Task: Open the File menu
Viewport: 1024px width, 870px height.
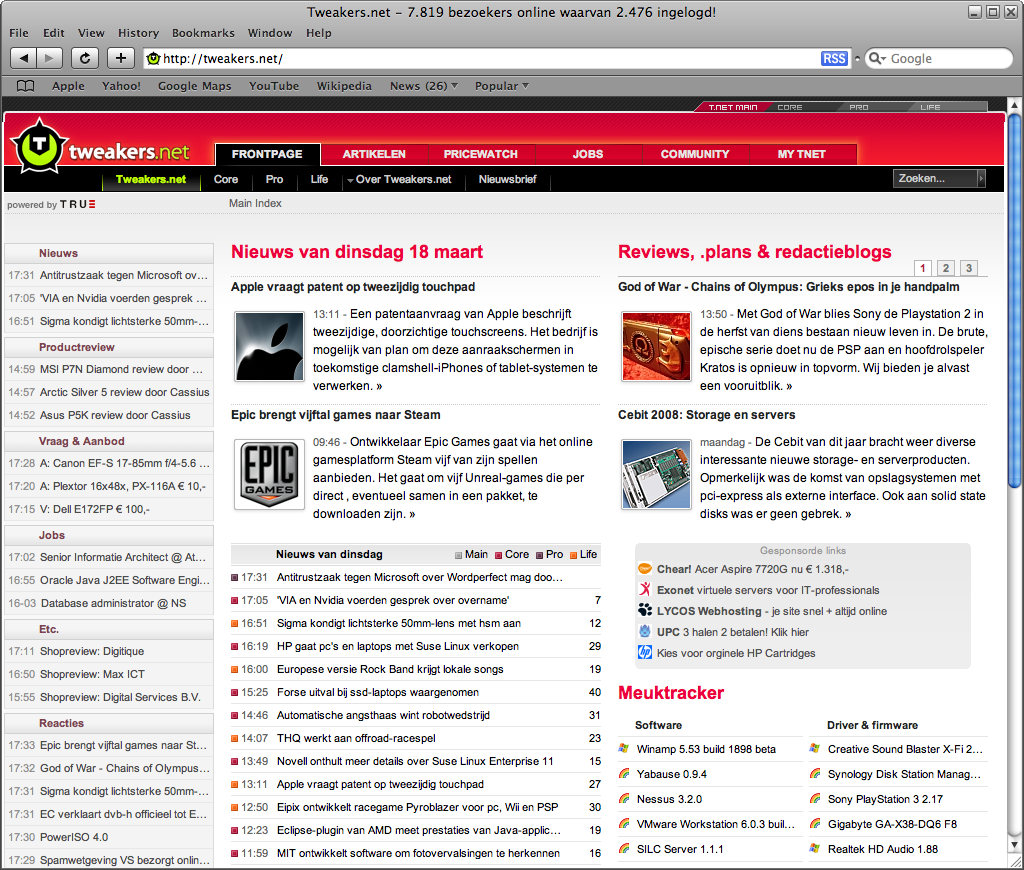Action: (18, 33)
